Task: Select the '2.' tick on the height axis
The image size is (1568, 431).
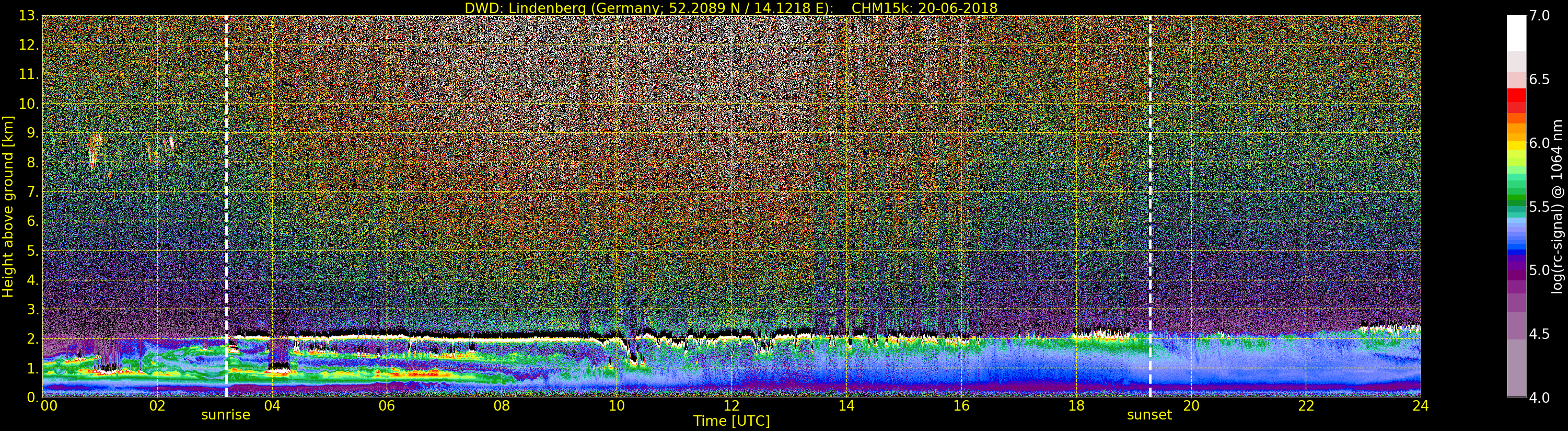Action: tap(33, 338)
